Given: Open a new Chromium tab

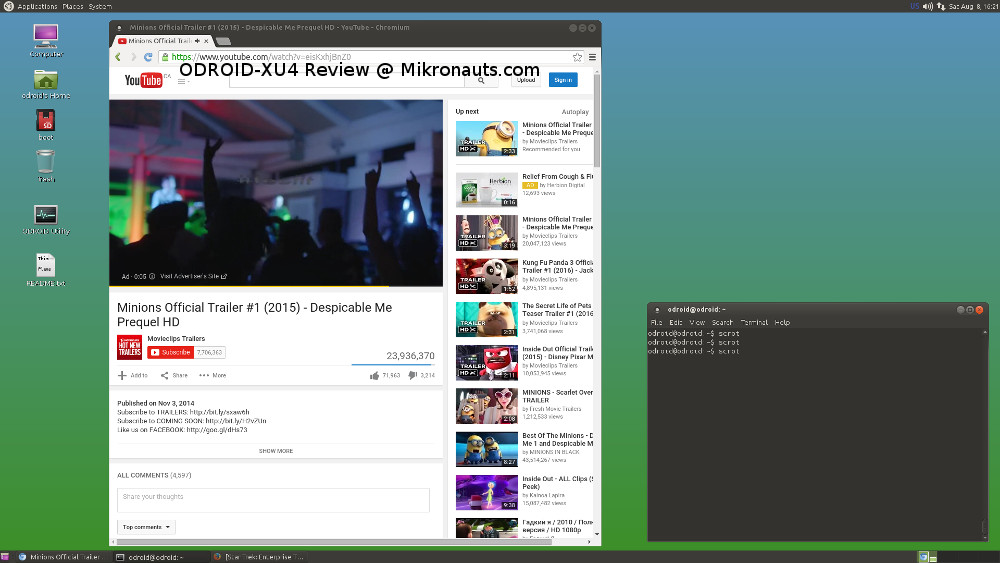Looking at the screenshot, I should (x=223, y=41).
